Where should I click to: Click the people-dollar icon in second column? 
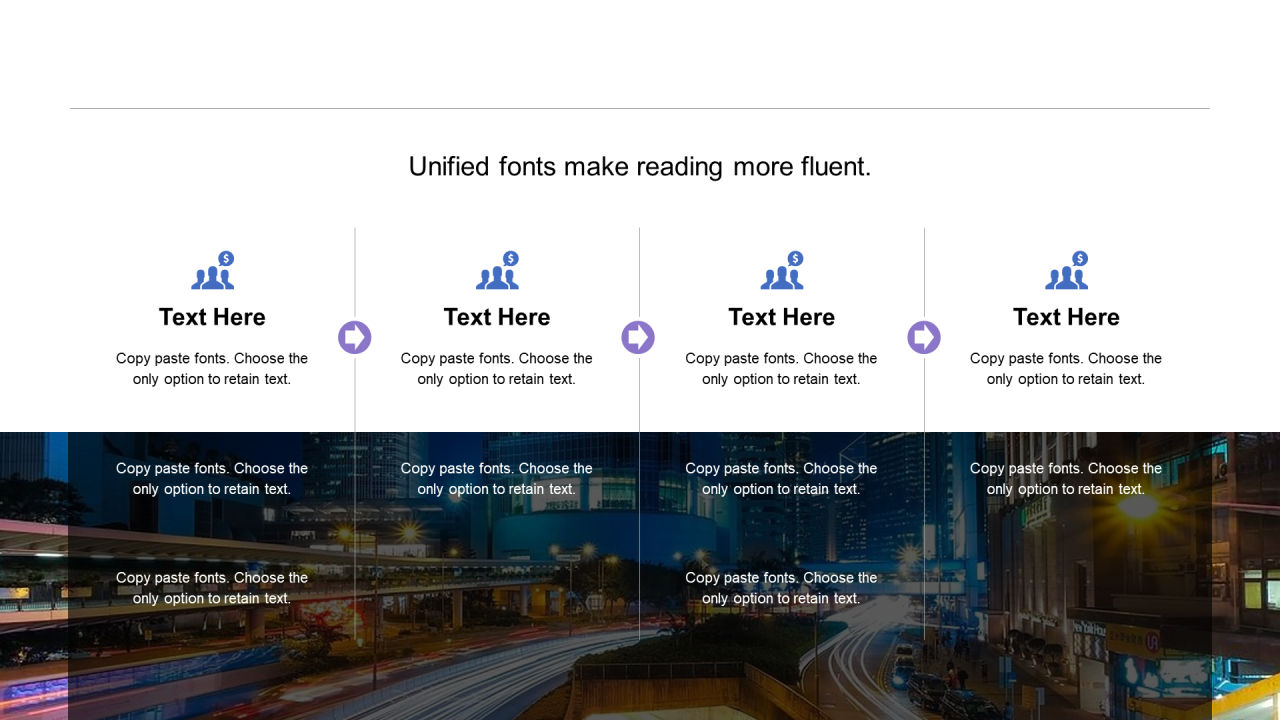click(x=498, y=270)
